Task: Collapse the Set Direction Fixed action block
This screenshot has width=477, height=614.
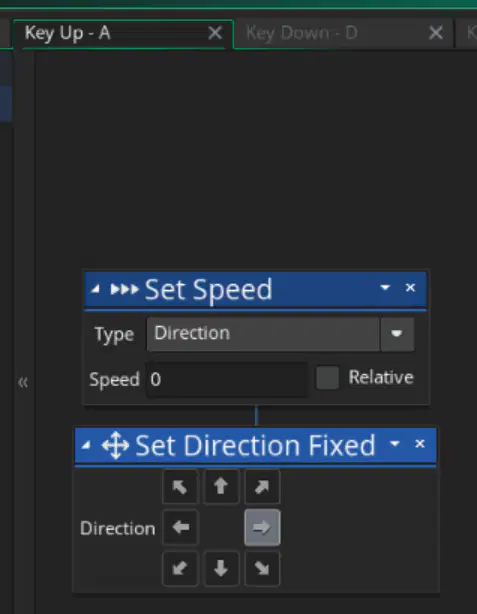Action: 86,445
